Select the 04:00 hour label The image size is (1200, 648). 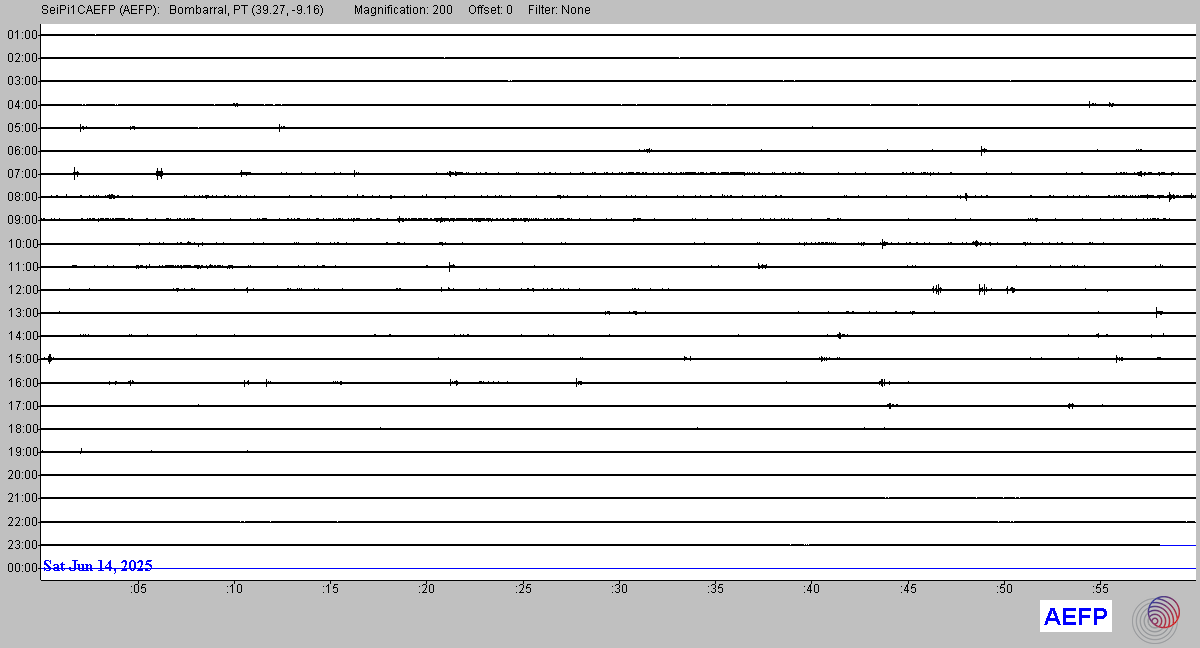[x=22, y=105]
